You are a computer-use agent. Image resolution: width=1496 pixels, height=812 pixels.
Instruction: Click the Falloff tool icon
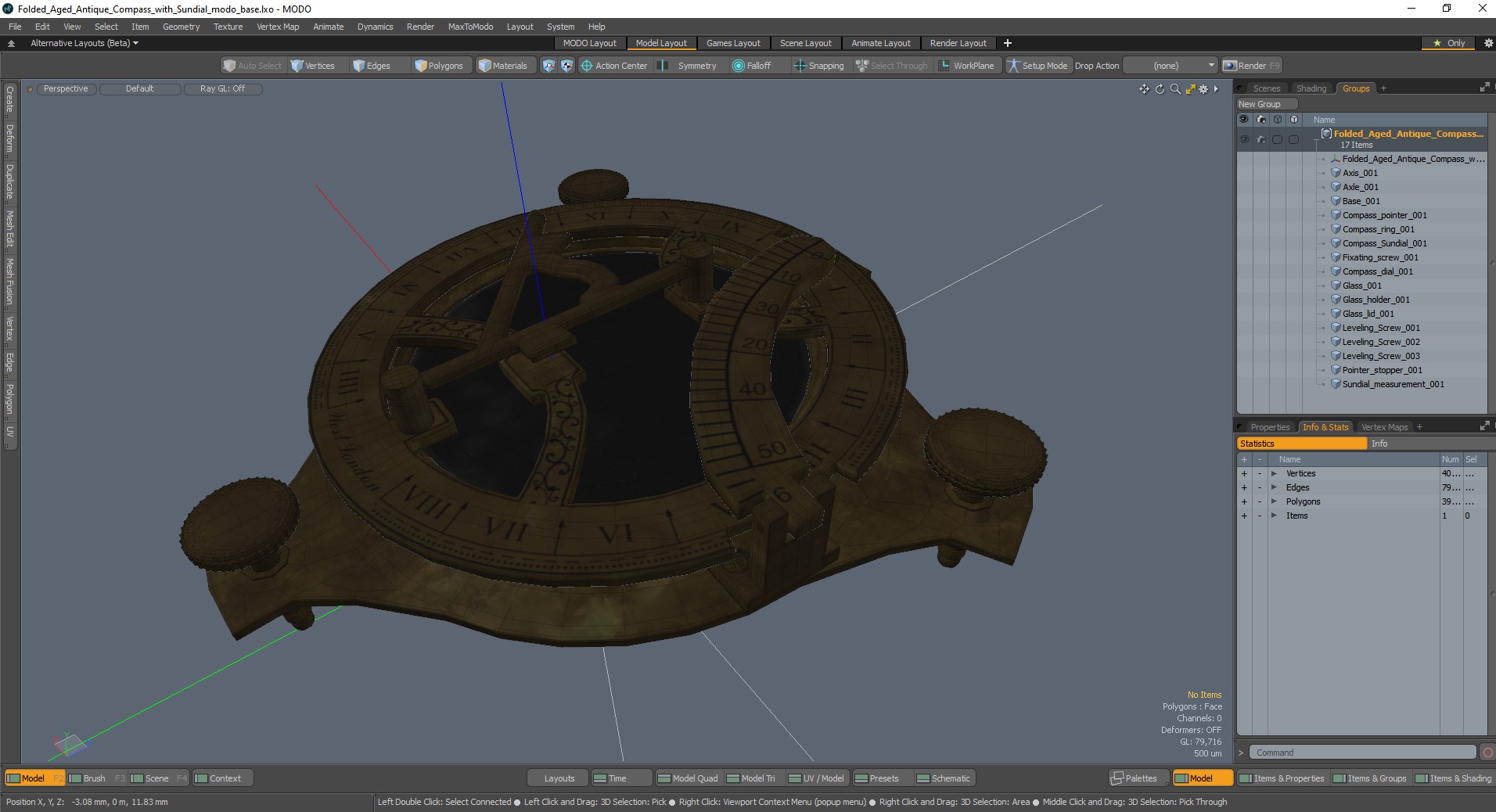(738, 66)
